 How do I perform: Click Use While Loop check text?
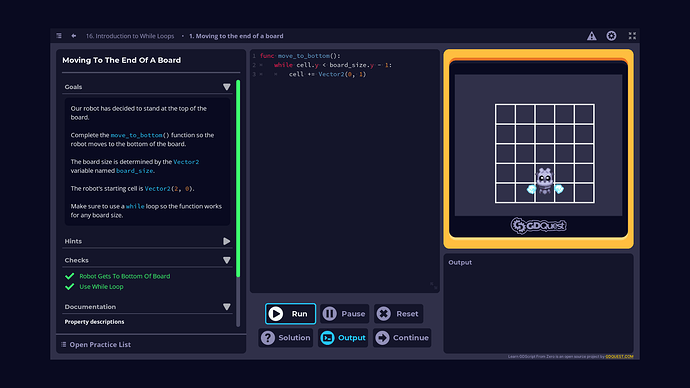[x=101, y=287]
